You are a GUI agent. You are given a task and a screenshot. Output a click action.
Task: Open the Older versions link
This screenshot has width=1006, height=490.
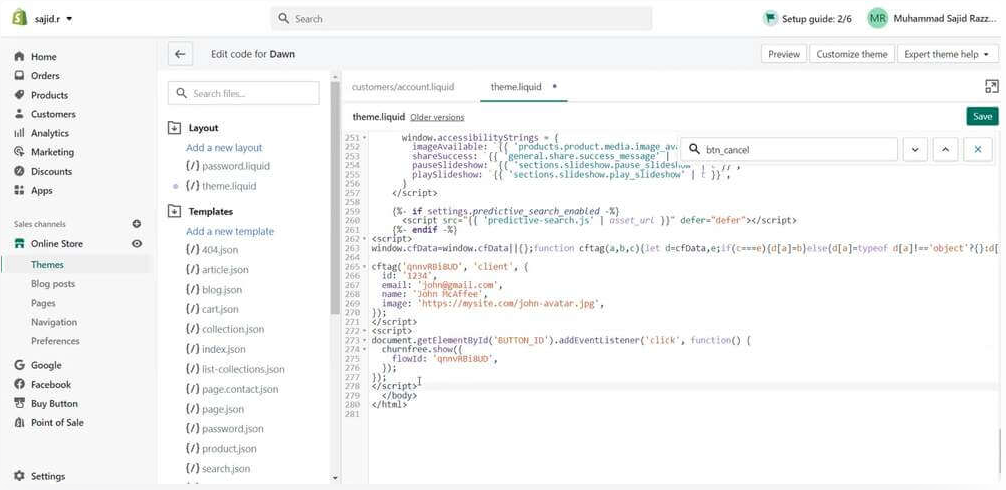tap(437, 117)
